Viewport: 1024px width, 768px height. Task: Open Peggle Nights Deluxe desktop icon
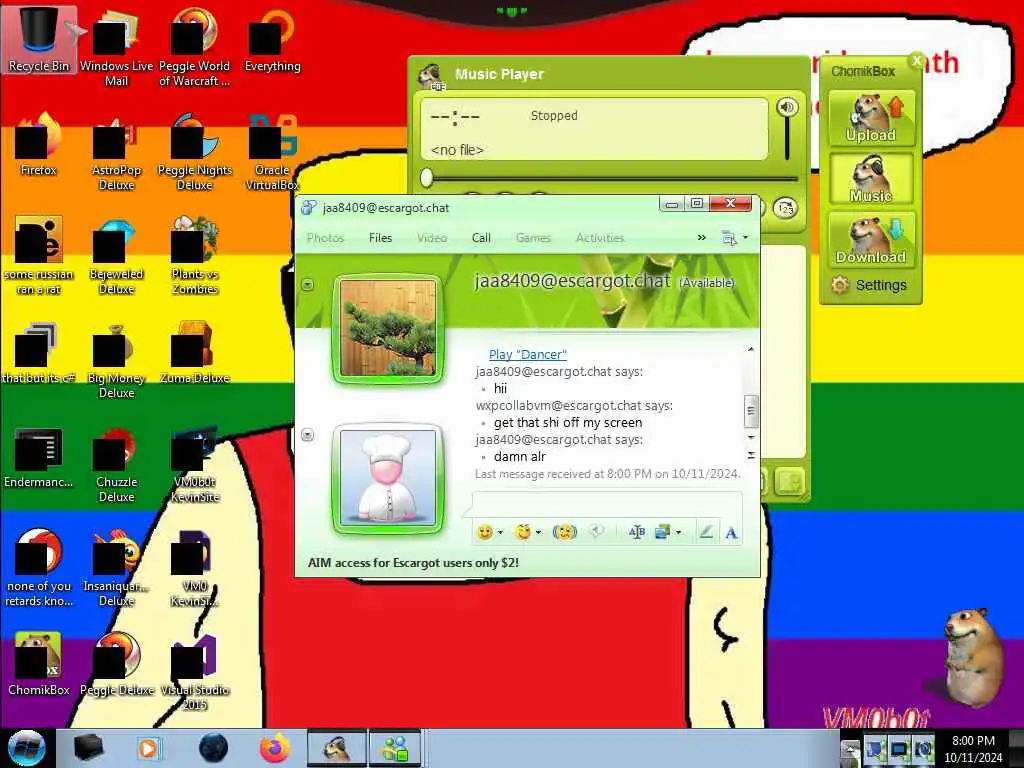(x=195, y=152)
